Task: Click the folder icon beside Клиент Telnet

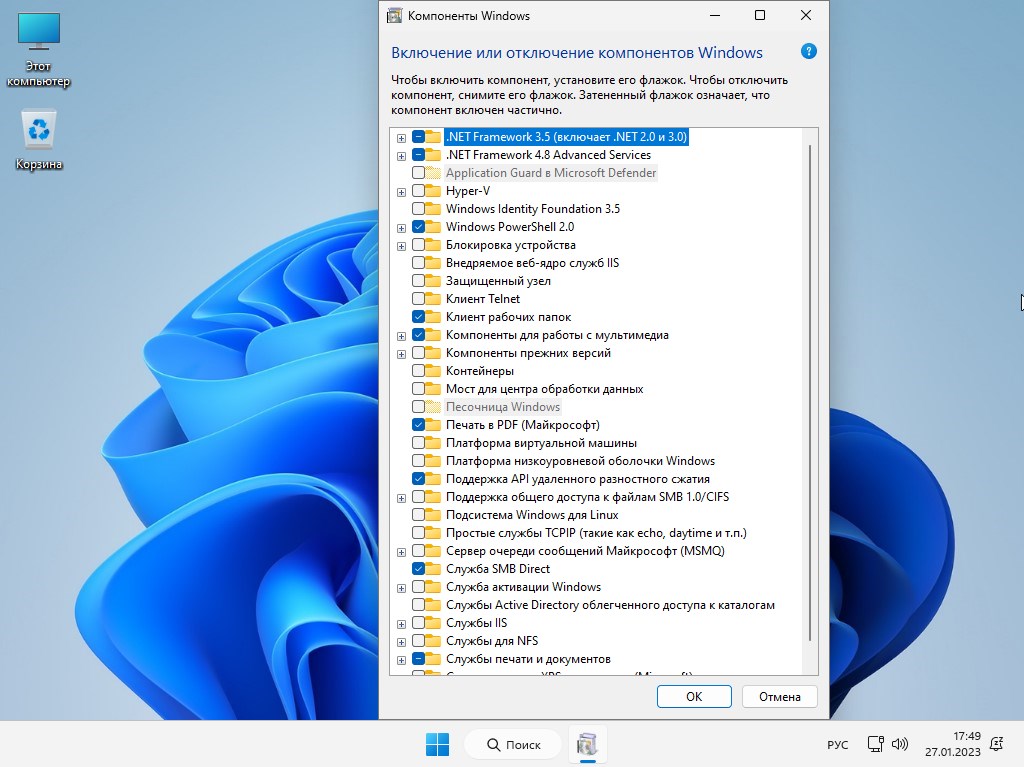Action: (x=433, y=299)
